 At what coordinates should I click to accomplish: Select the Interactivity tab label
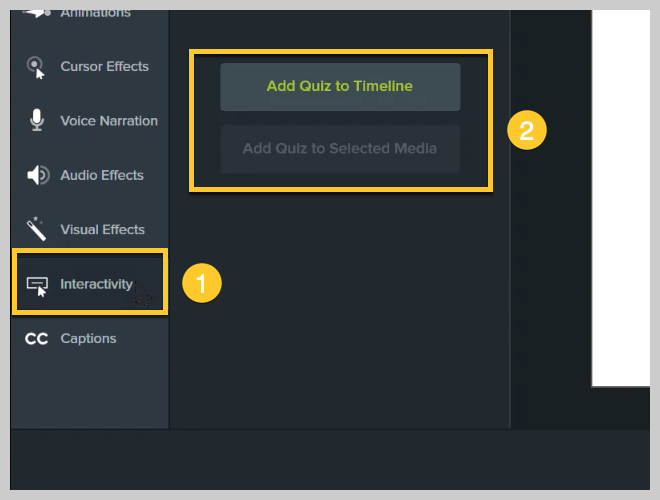(96, 284)
